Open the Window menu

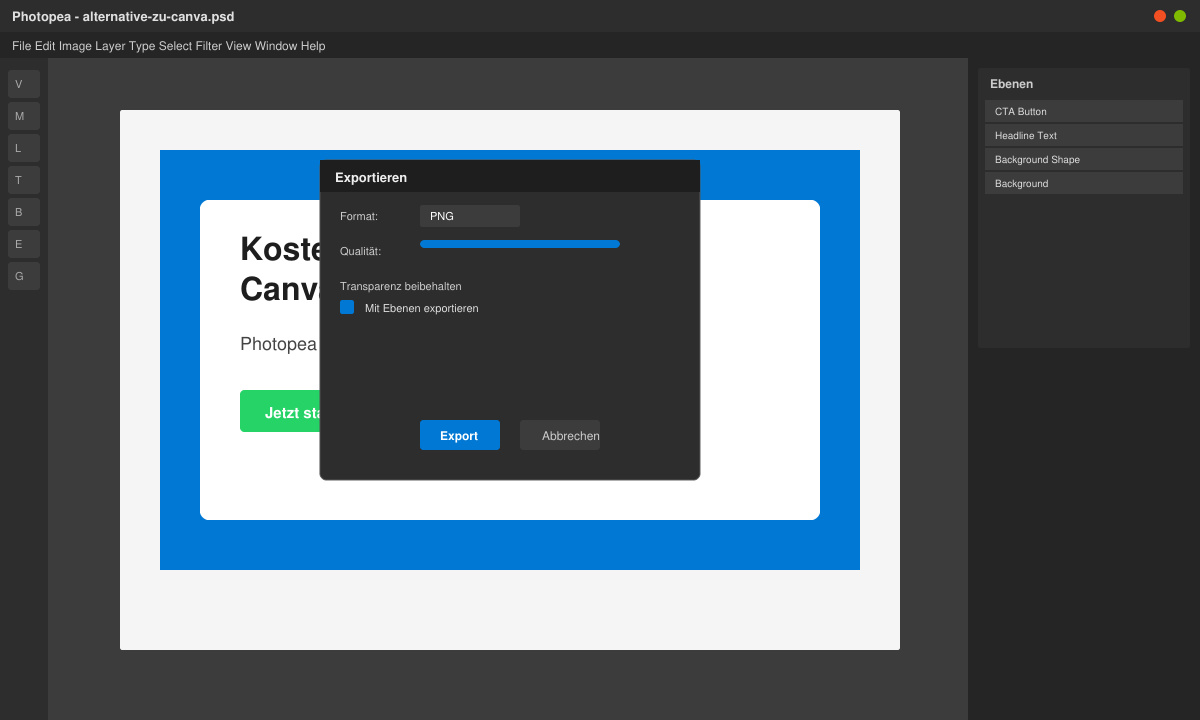(x=276, y=46)
